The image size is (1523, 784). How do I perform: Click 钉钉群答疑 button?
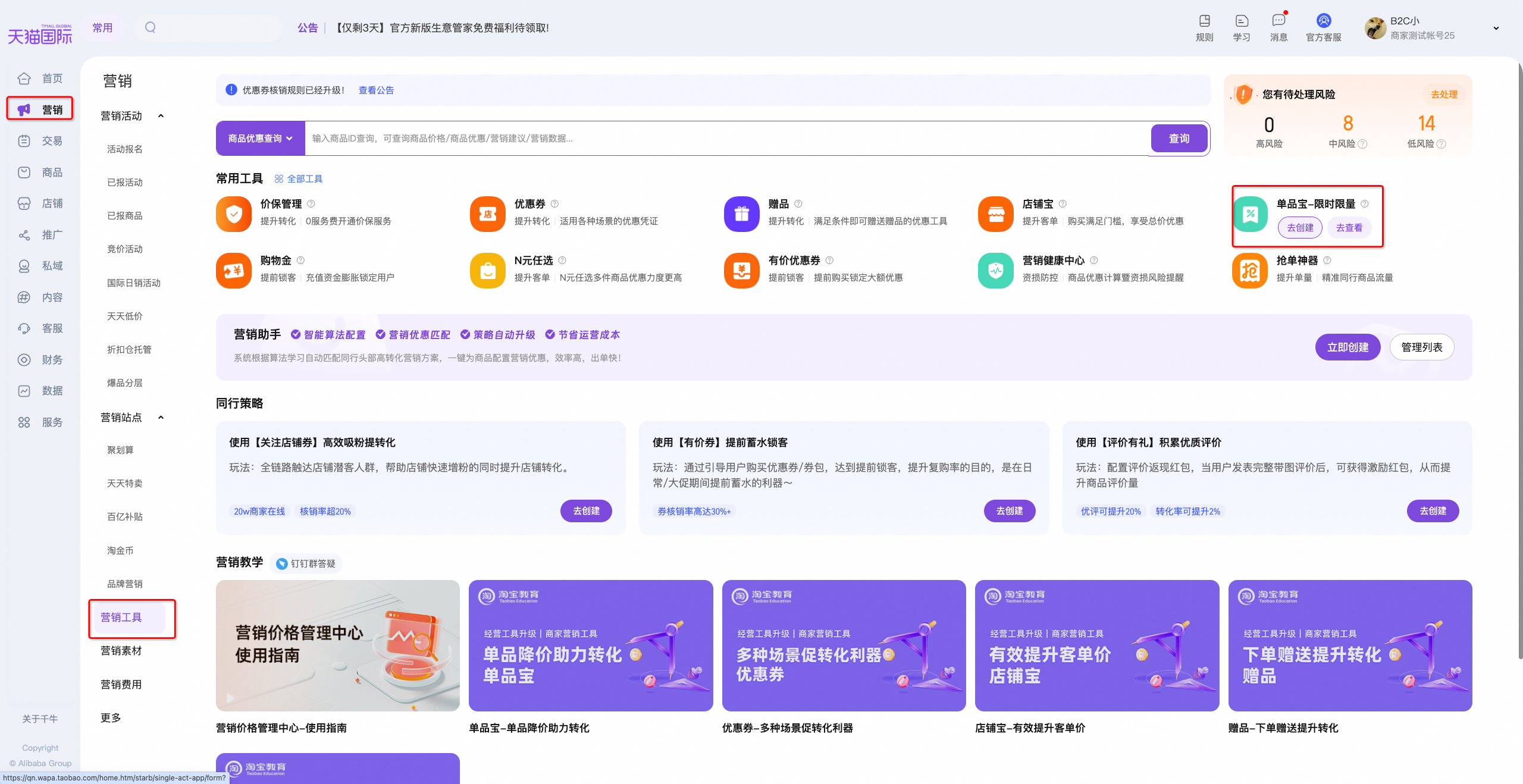tap(306, 563)
